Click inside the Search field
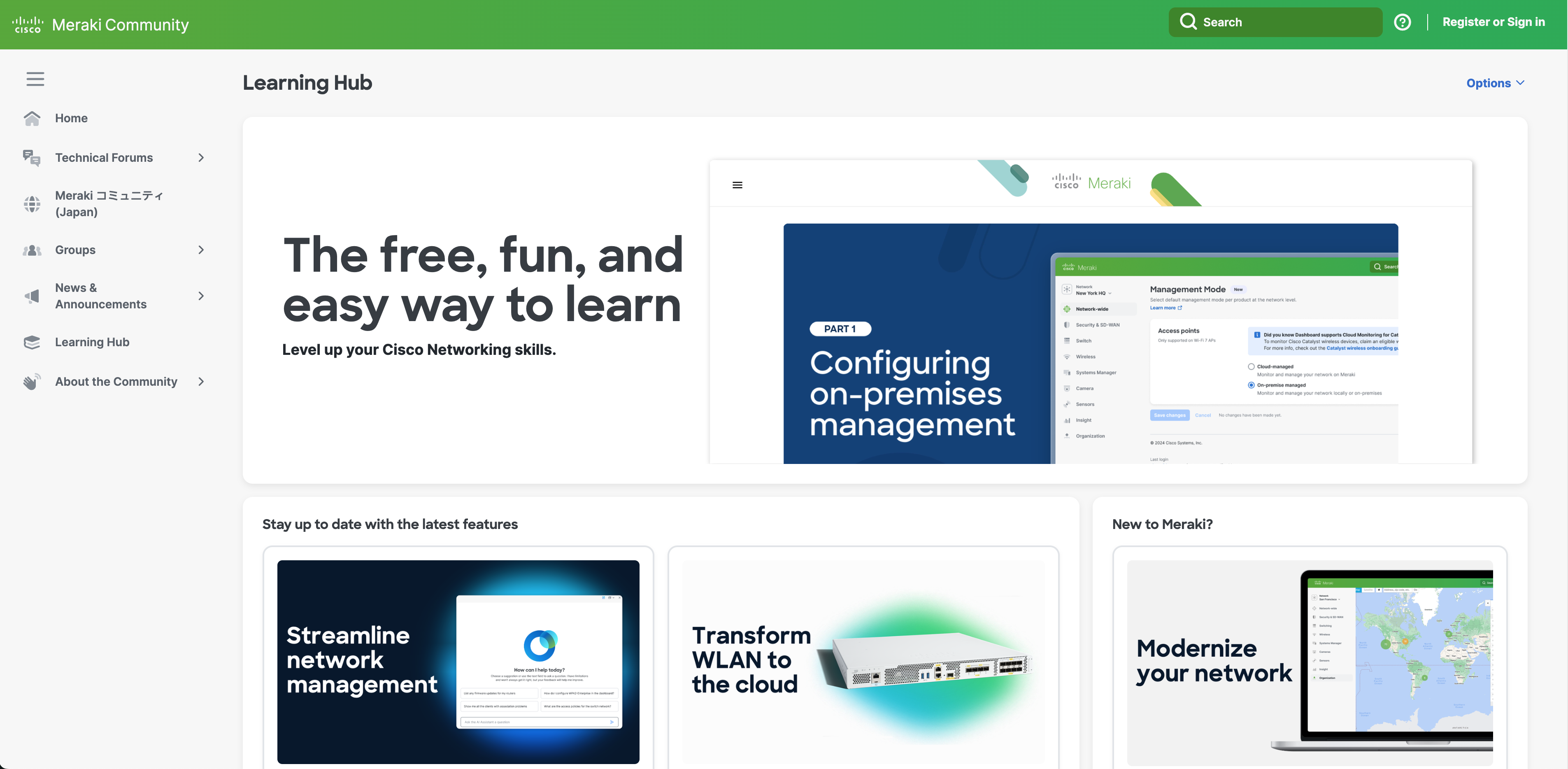 1278,22
